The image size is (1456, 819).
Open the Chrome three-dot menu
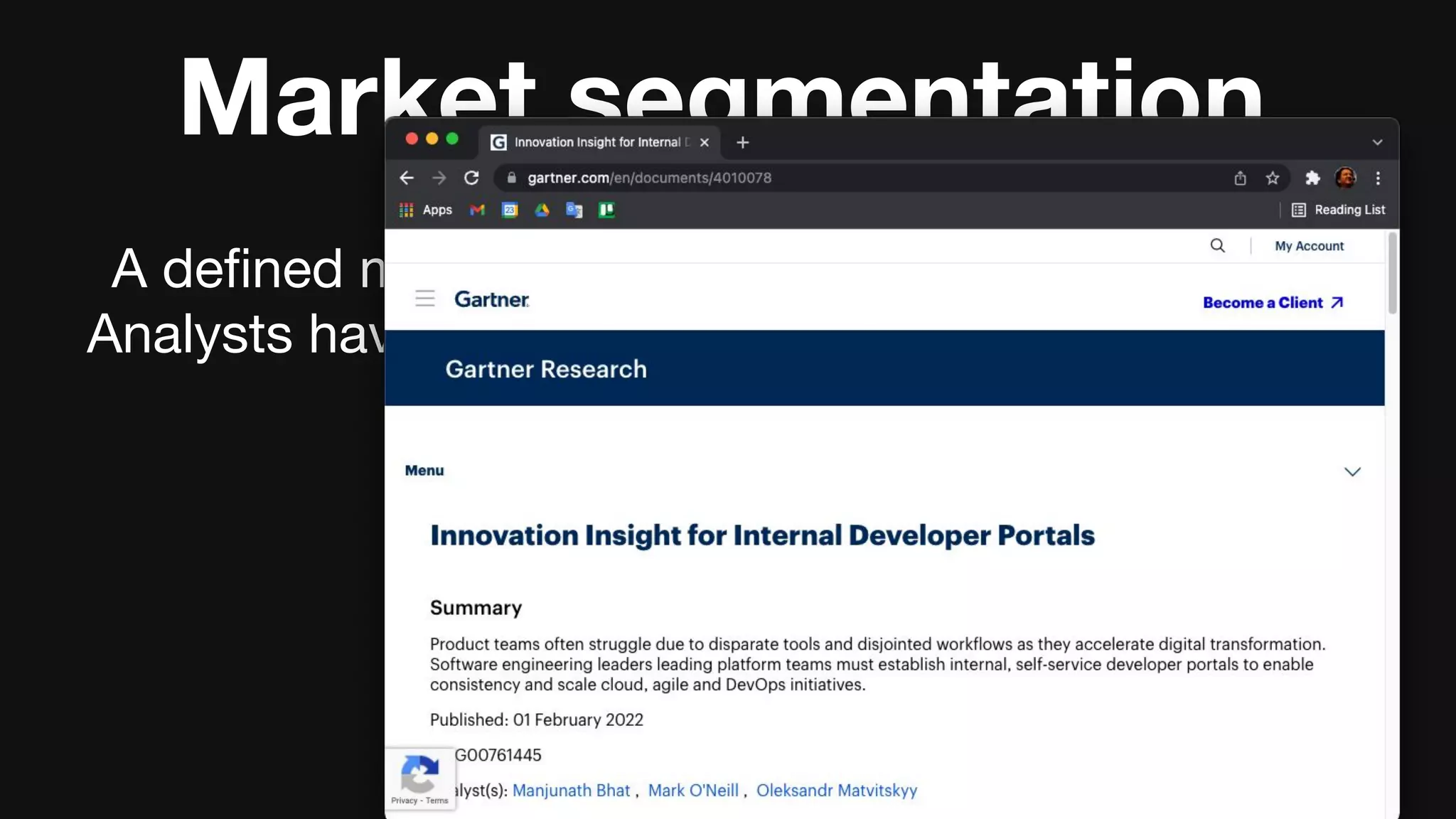point(1378,178)
